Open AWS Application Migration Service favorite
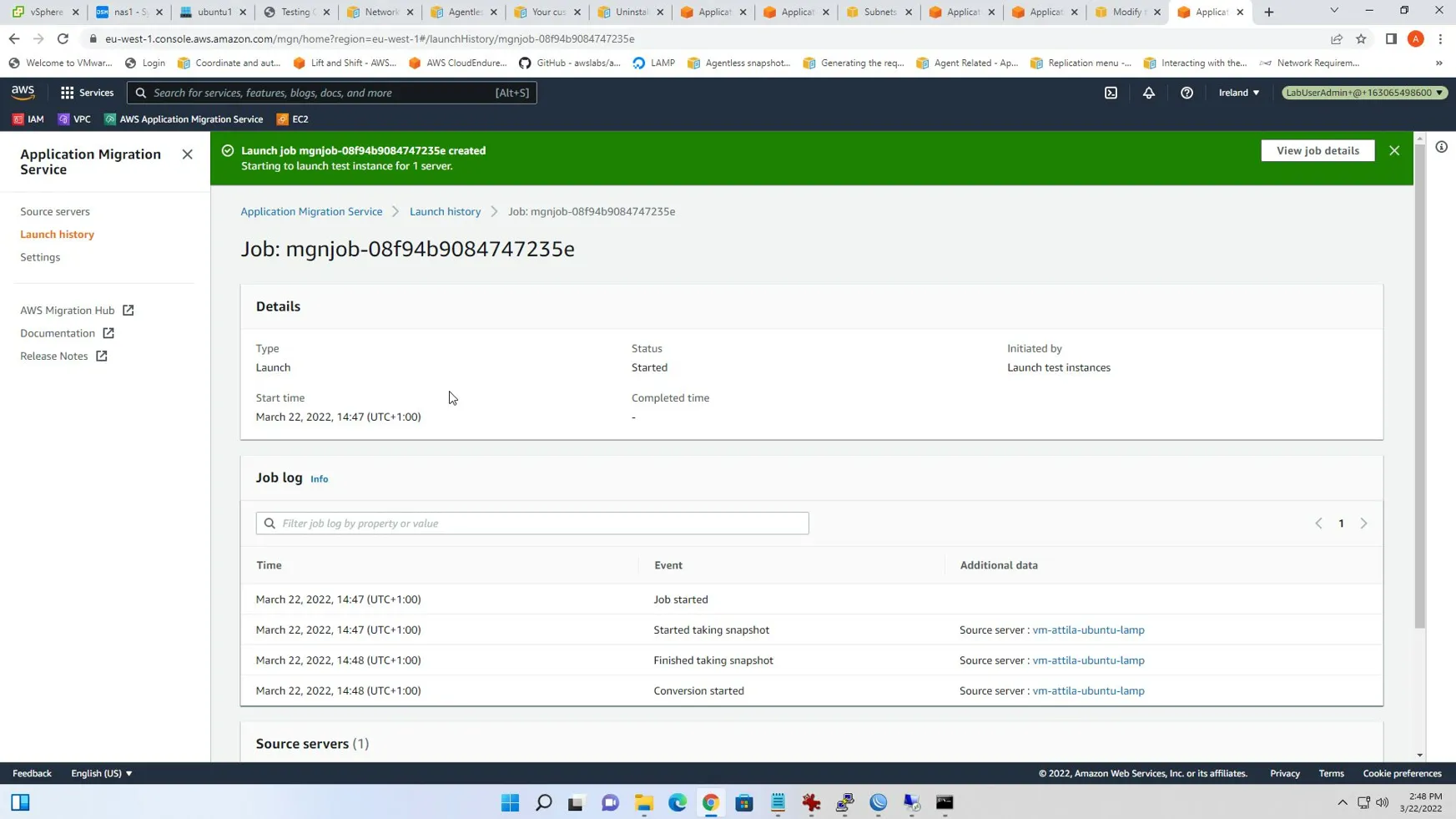The image size is (1456, 819). point(184,119)
